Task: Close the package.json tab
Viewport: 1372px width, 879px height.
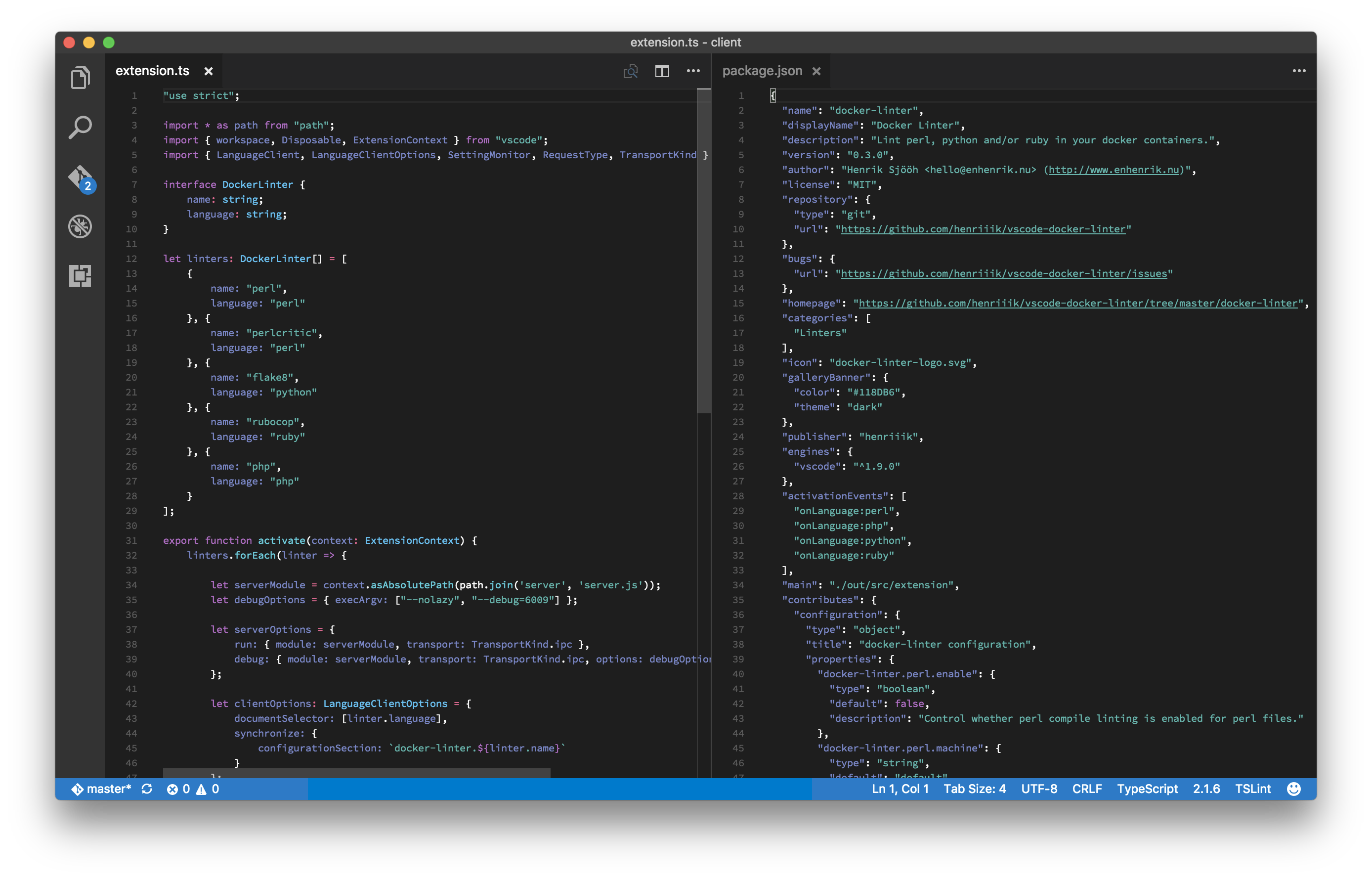Action: click(816, 71)
